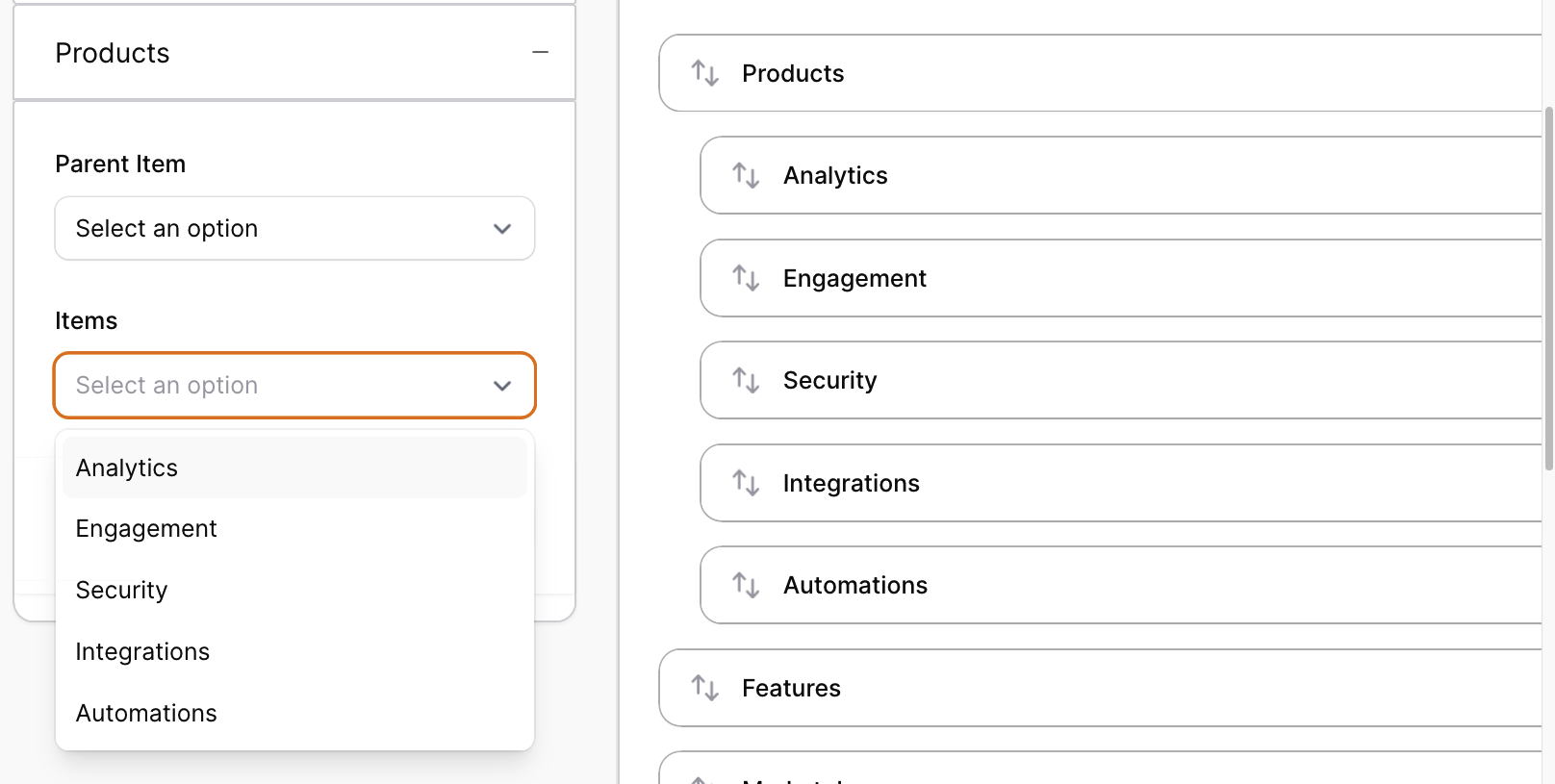Click the reorder arrows icon beside Integrations
Screen dimensions: 1555x784
point(746,483)
